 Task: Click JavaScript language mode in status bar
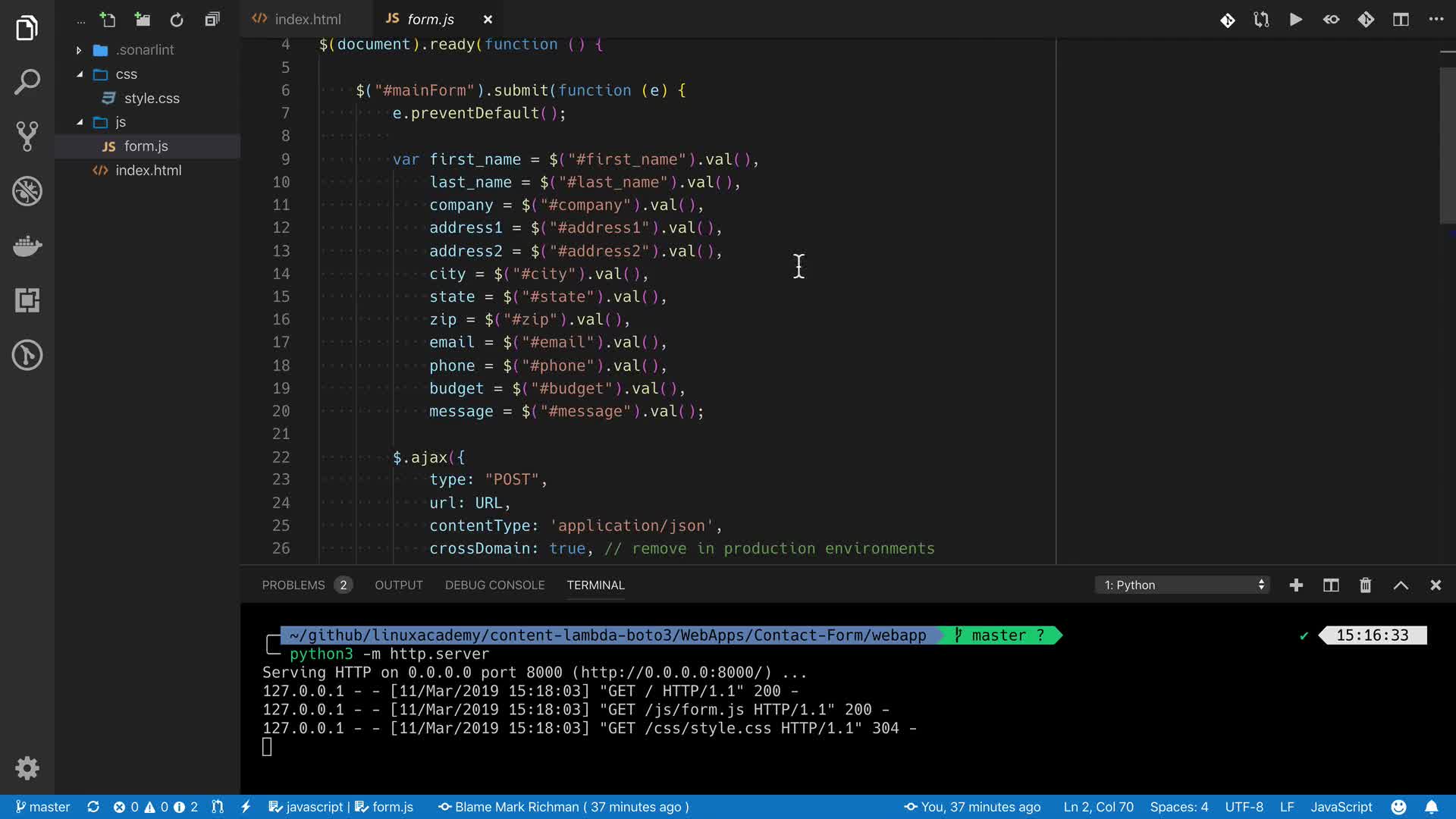pyautogui.click(x=1341, y=807)
